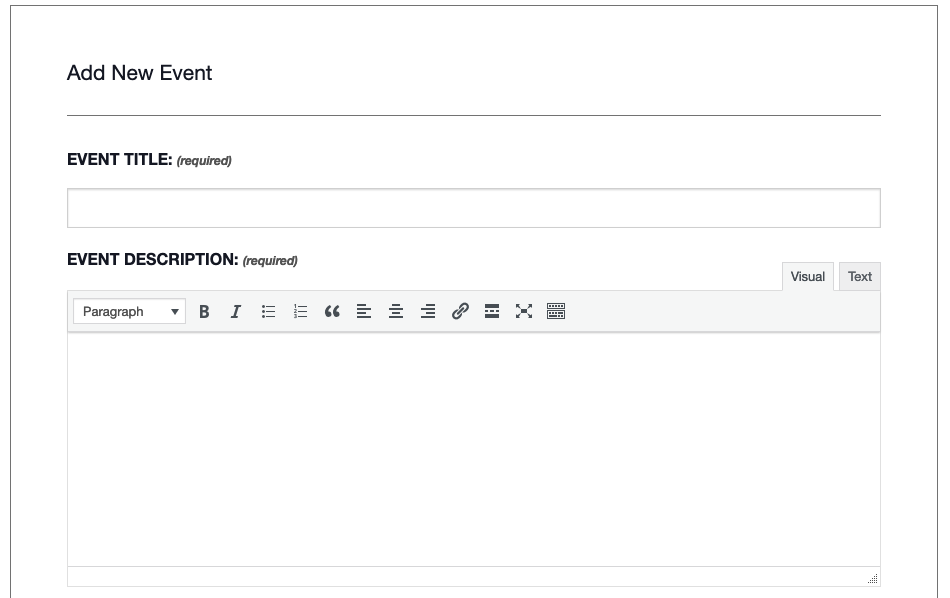Switch to the Visual editor tab
Screen dimensions: 950x598
tap(808, 277)
